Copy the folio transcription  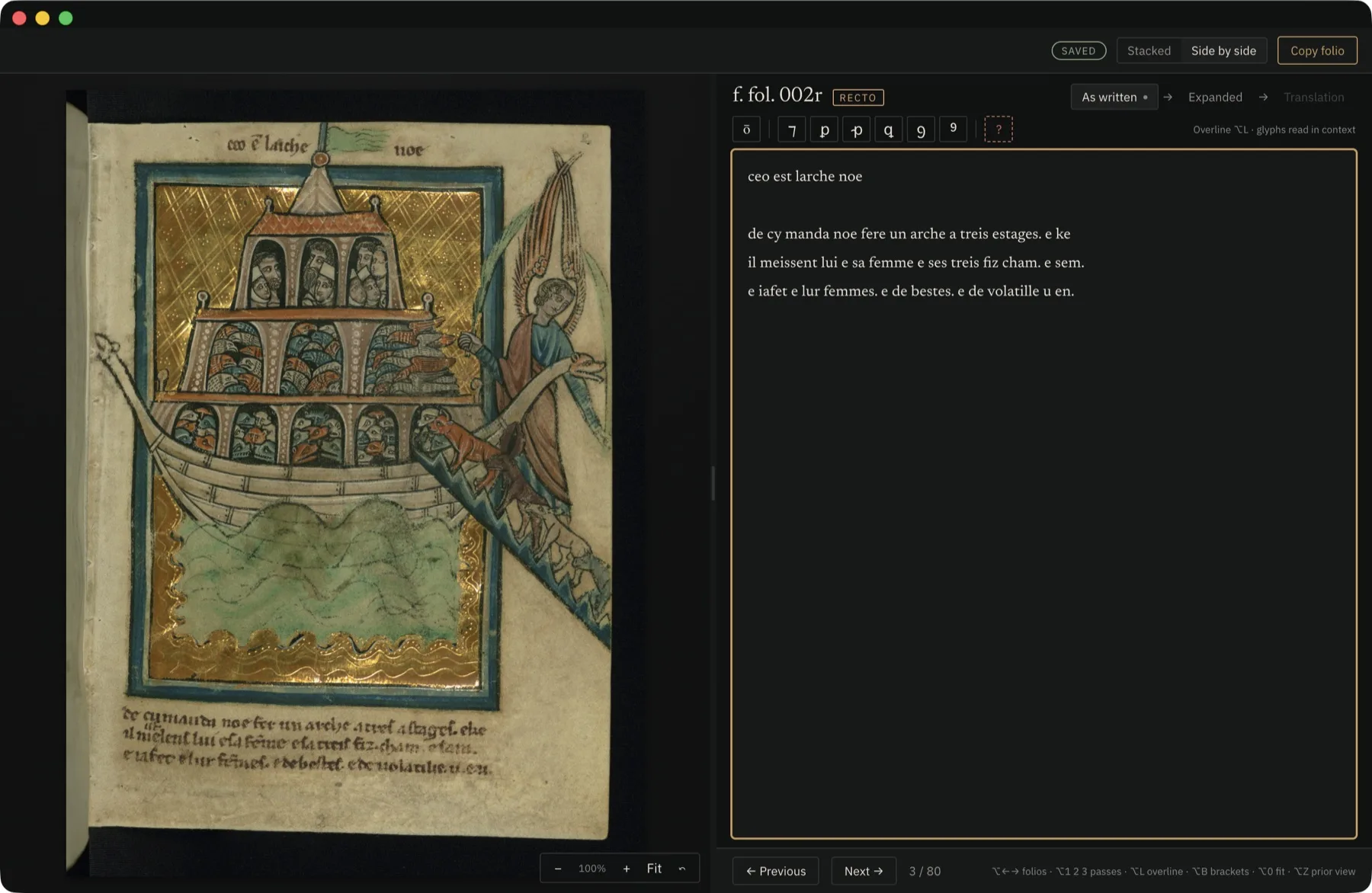point(1317,50)
